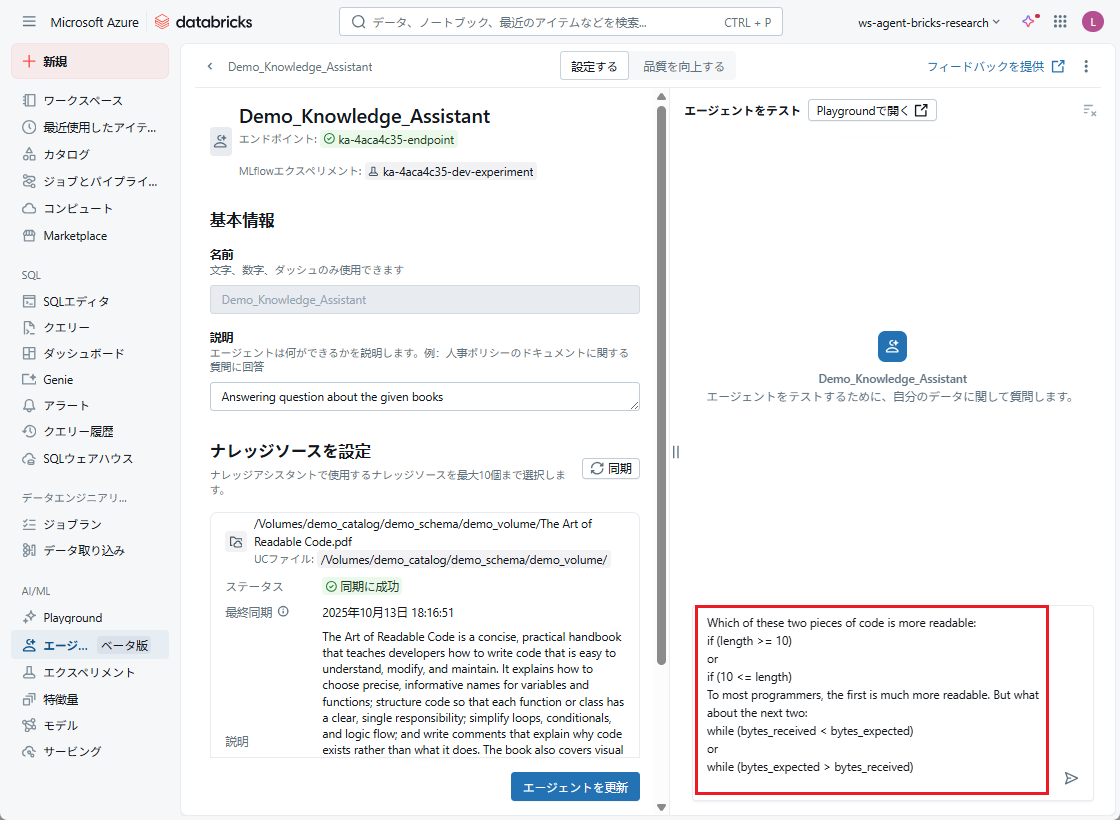Click the Demo_Knowledge_Assistant breadcrumb

click(x=300, y=66)
